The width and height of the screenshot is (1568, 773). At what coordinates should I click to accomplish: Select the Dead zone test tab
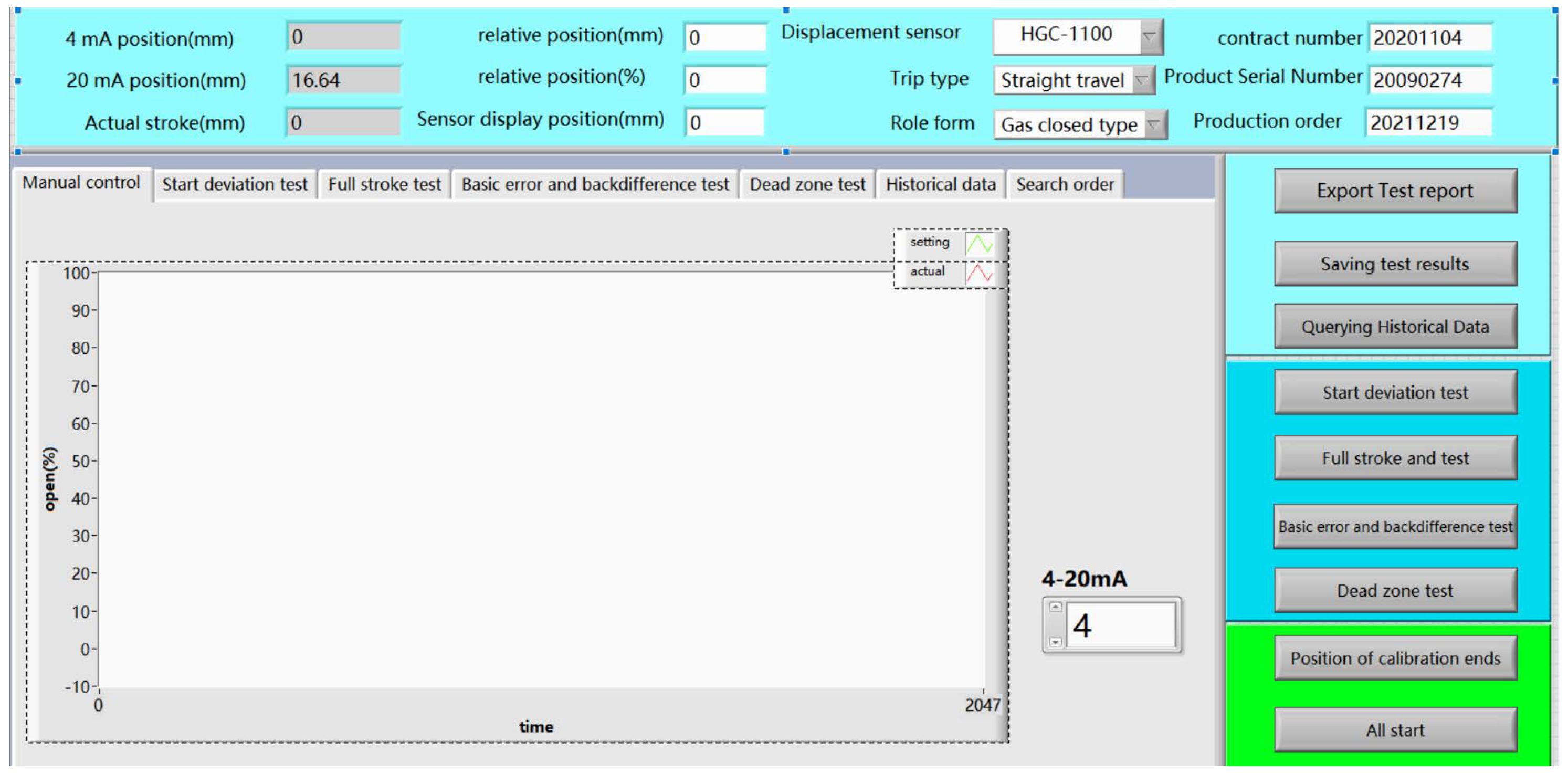point(806,184)
